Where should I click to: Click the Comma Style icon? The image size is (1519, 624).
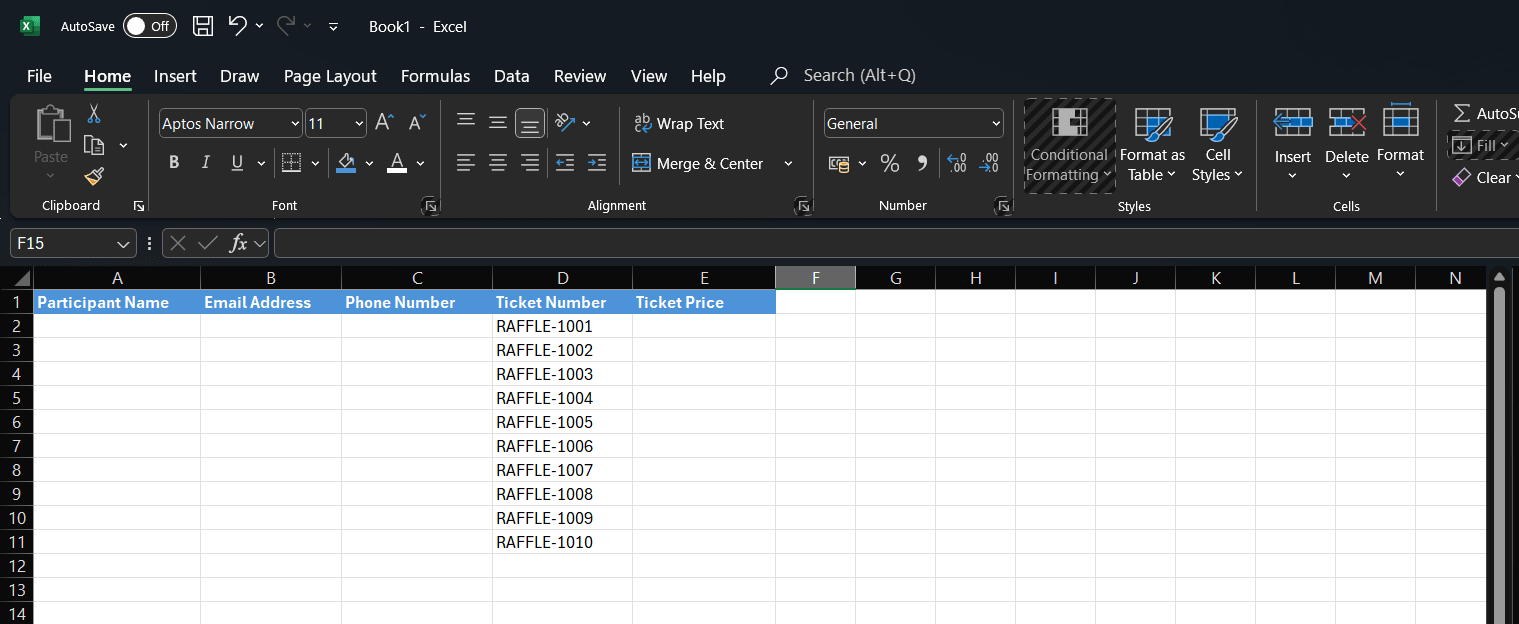tap(922, 163)
